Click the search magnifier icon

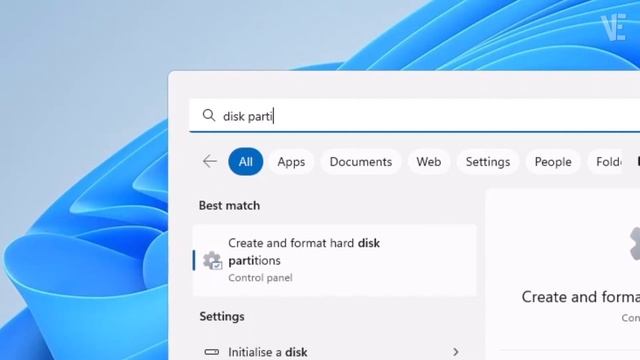click(209, 116)
